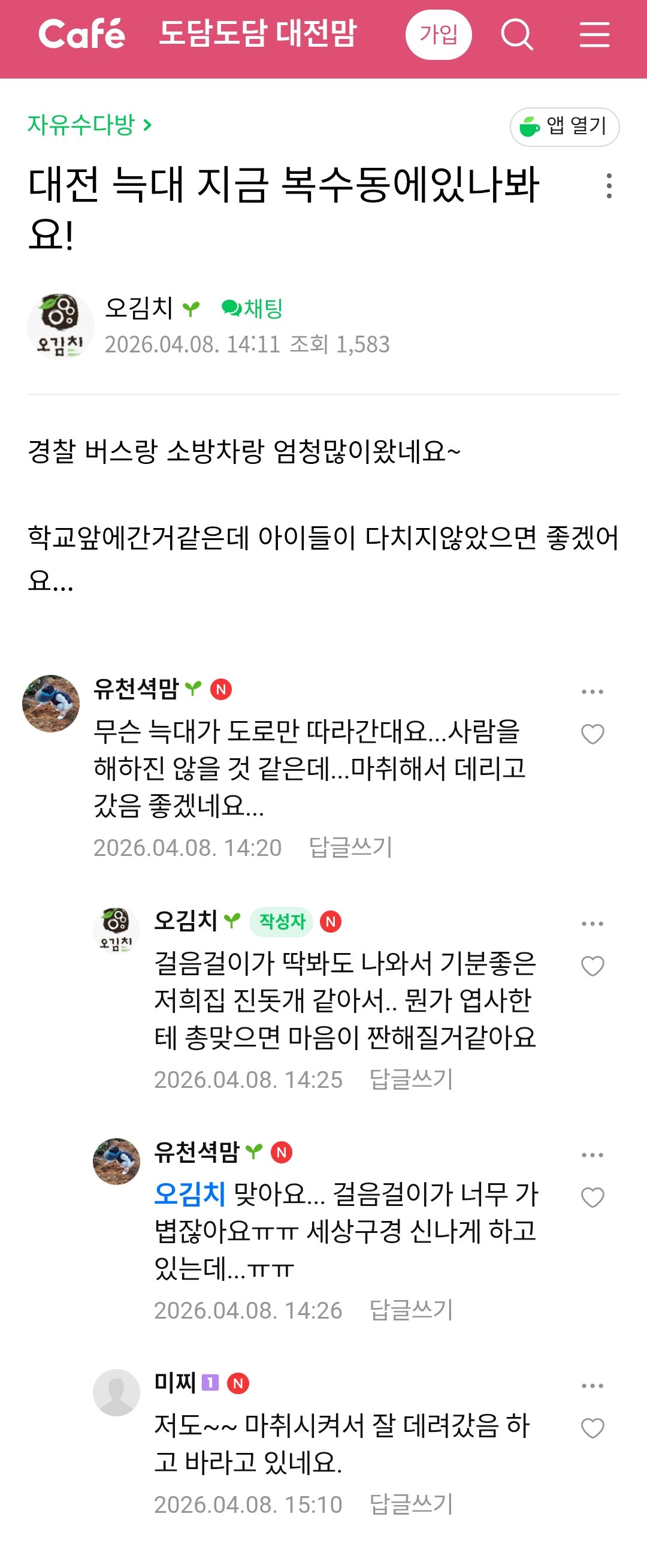The height and width of the screenshot is (1568, 647).
Task: Tap the 앱 열기 open app button
Action: (x=564, y=126)
